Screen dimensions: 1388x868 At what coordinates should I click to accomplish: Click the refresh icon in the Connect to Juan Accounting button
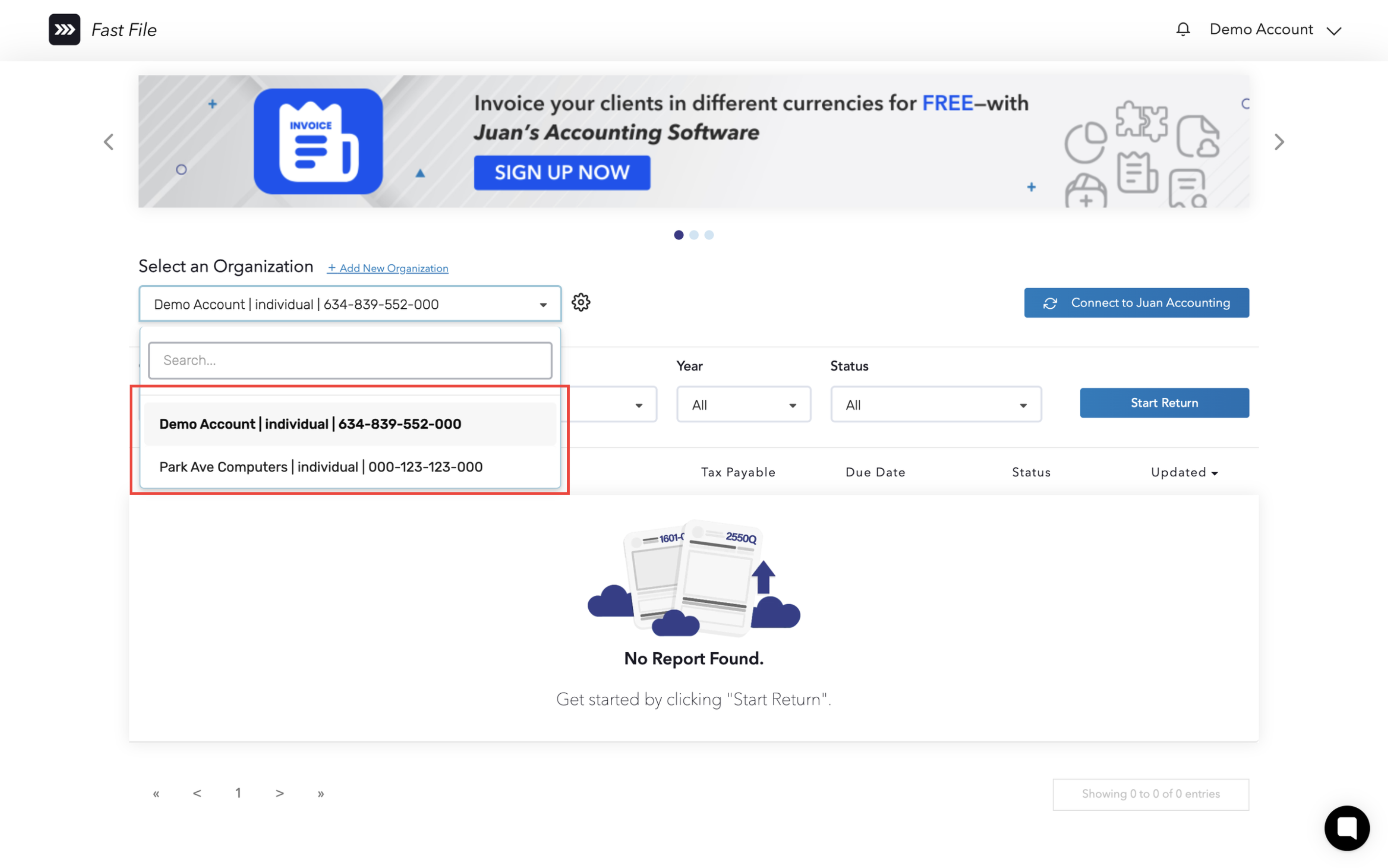[1050, 303]
